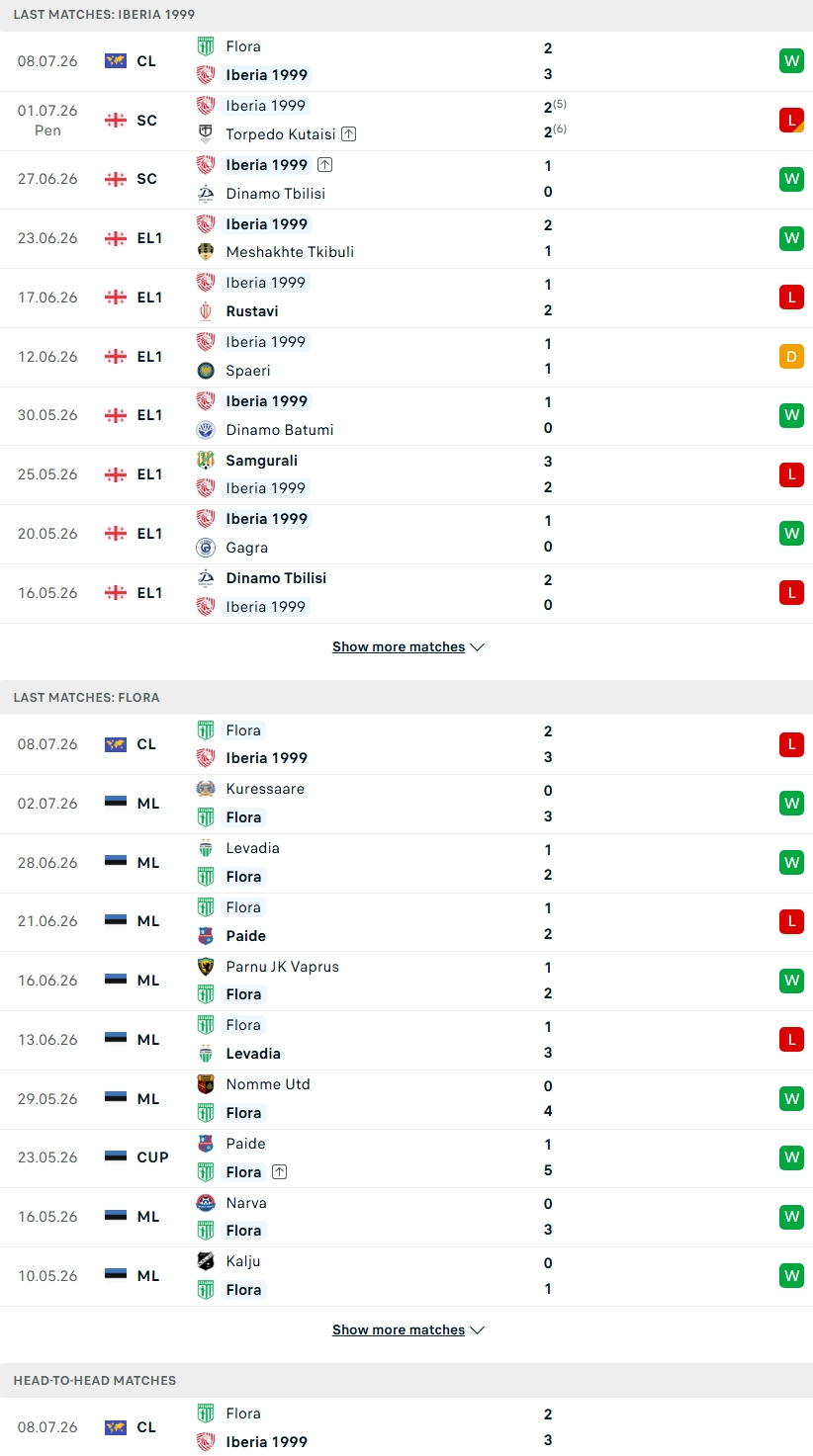Click the orange D draw result badge
The image size is (813, 1456).
[791, 356]
